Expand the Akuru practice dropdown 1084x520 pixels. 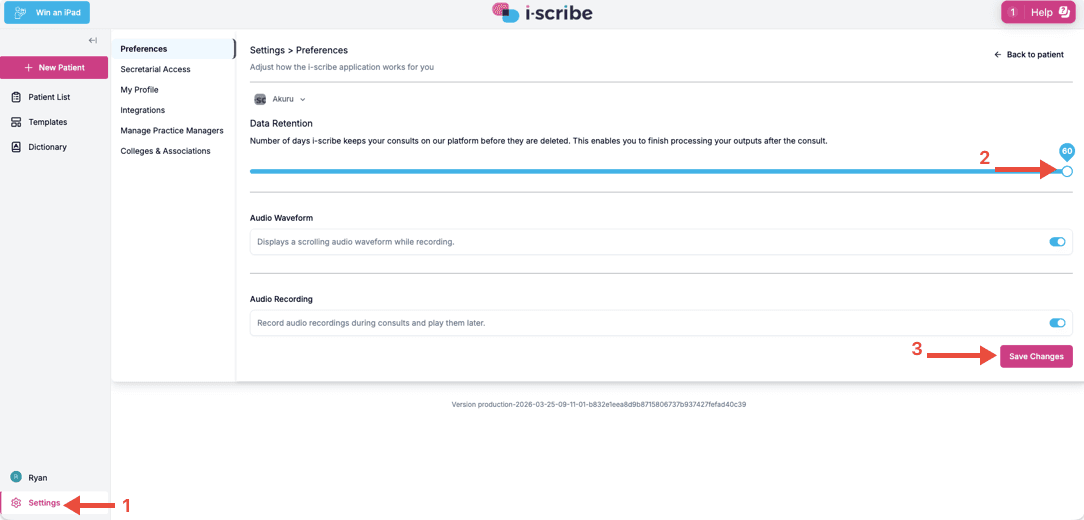click(x=280, y=99)
